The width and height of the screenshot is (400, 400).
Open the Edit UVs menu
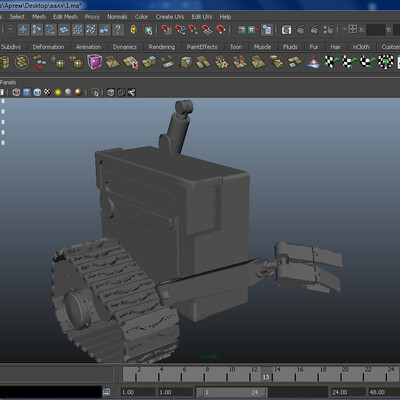point(202,17)
